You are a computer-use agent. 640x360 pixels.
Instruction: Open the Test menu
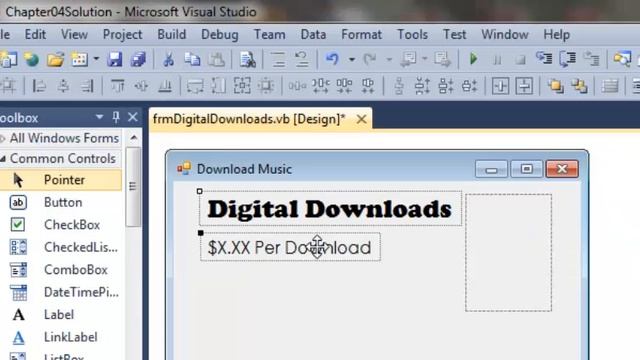(x=454, y=35)
